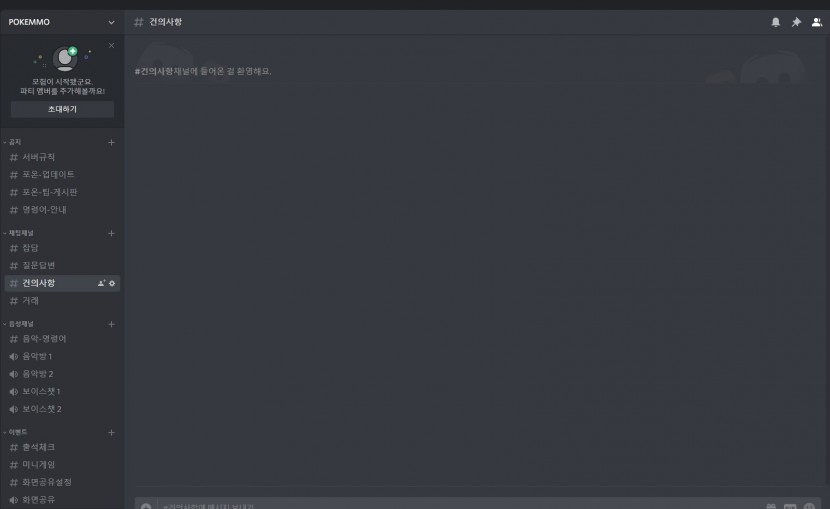Show pinned messages via pin icon

(796, 22)
